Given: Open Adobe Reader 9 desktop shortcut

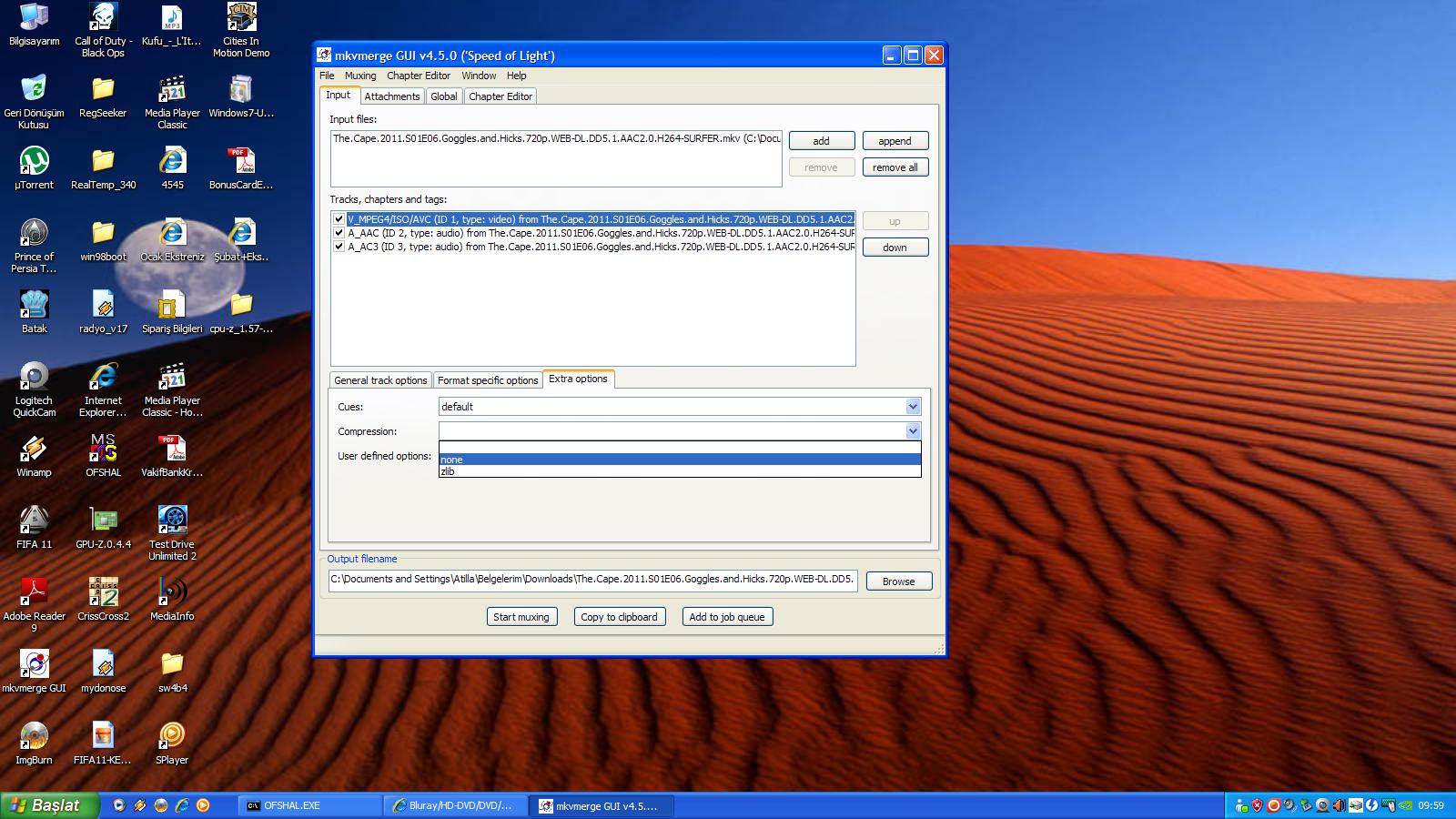Looking at the screenshot, I should click(x=34, y=605).
